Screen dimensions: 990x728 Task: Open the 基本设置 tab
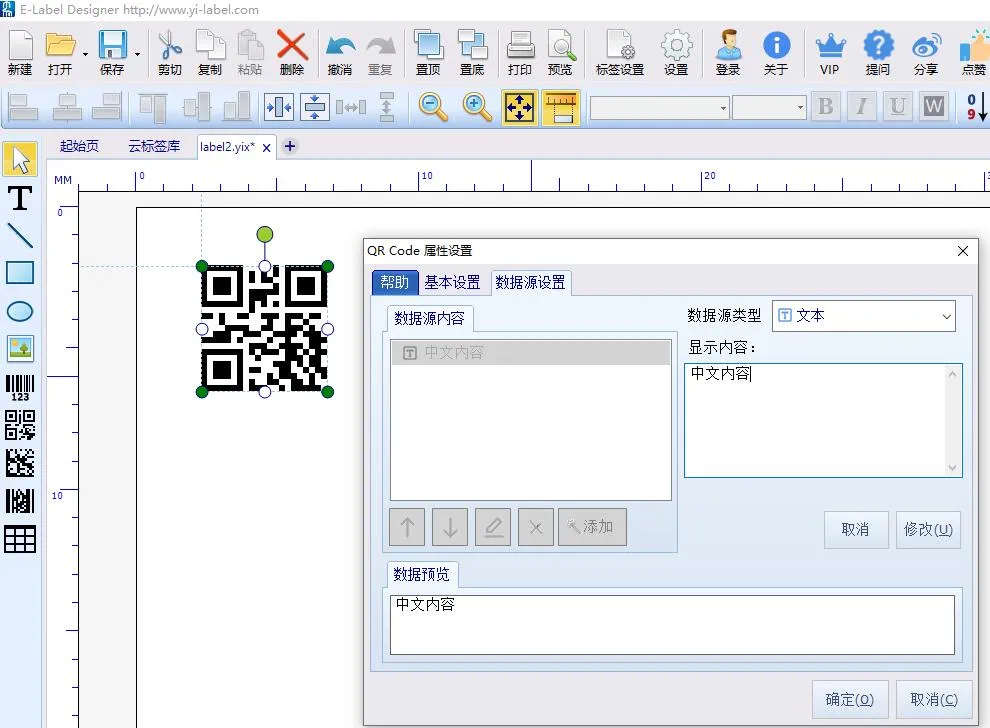click(x=452, y=282)
